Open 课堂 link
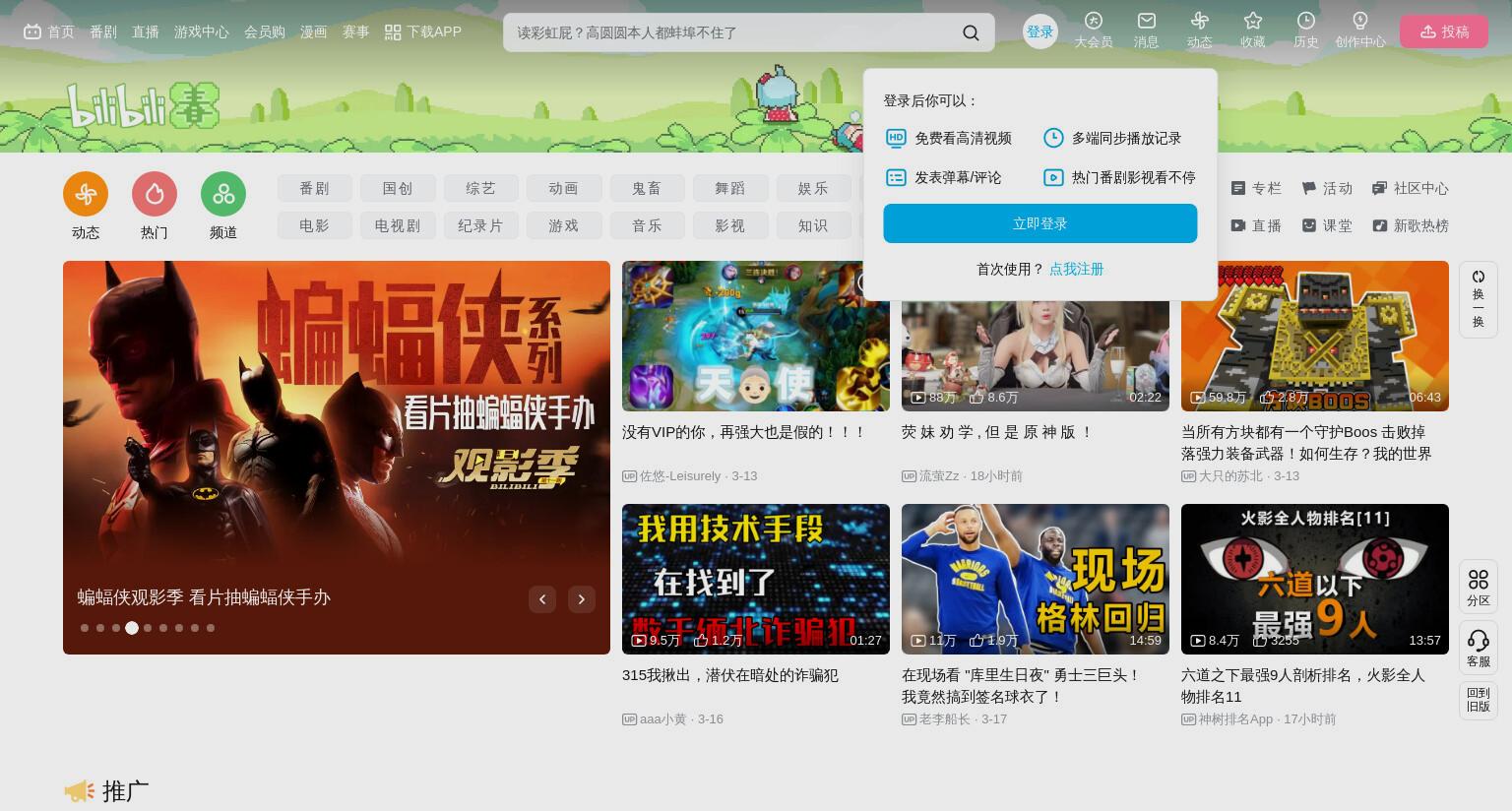Image resolution: width=1512 pixels, height=811 pixels. click(x=1327, y=225)
